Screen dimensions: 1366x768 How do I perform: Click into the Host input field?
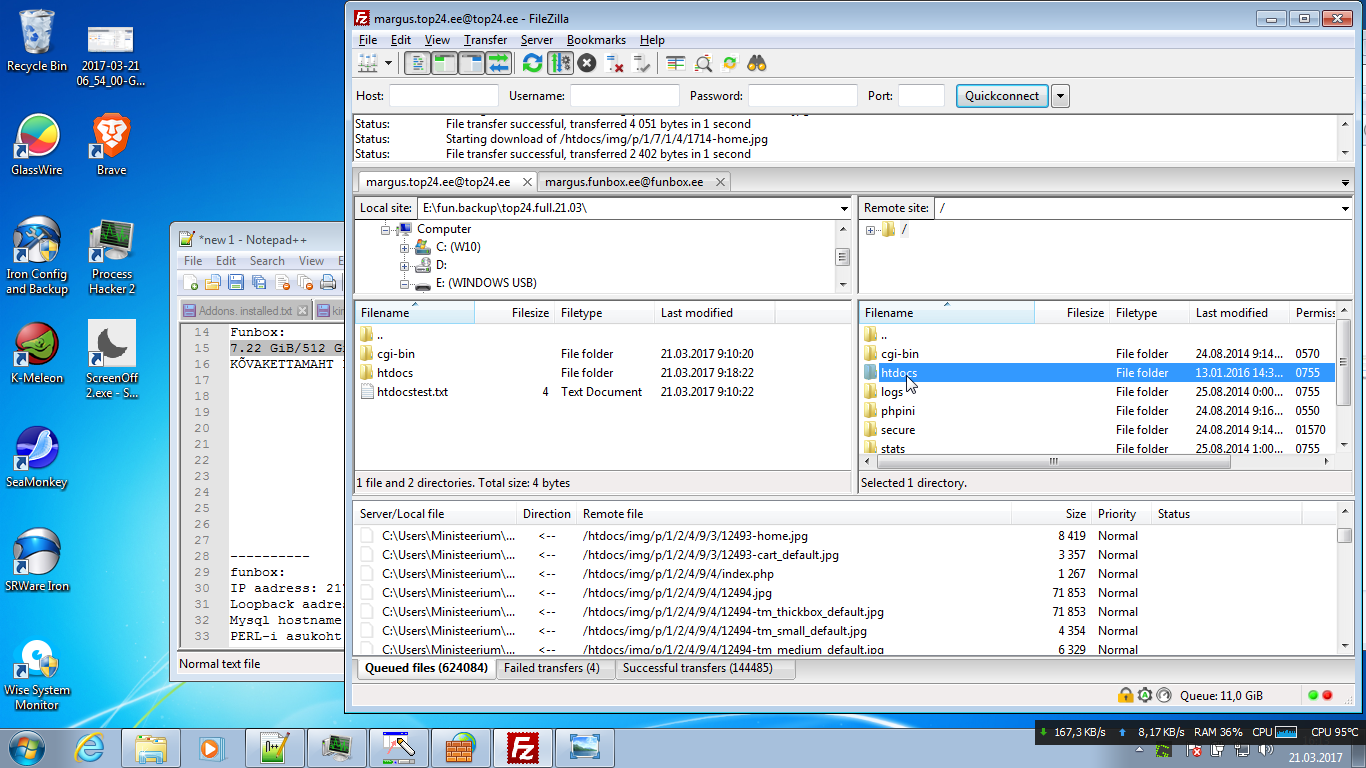click(443, 96)
